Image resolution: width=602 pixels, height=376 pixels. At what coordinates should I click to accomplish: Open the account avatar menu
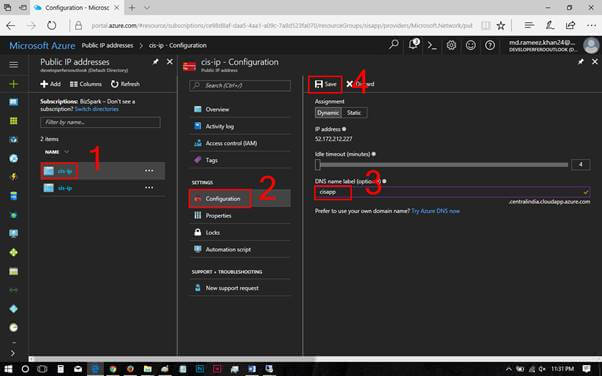click(591, 45)
